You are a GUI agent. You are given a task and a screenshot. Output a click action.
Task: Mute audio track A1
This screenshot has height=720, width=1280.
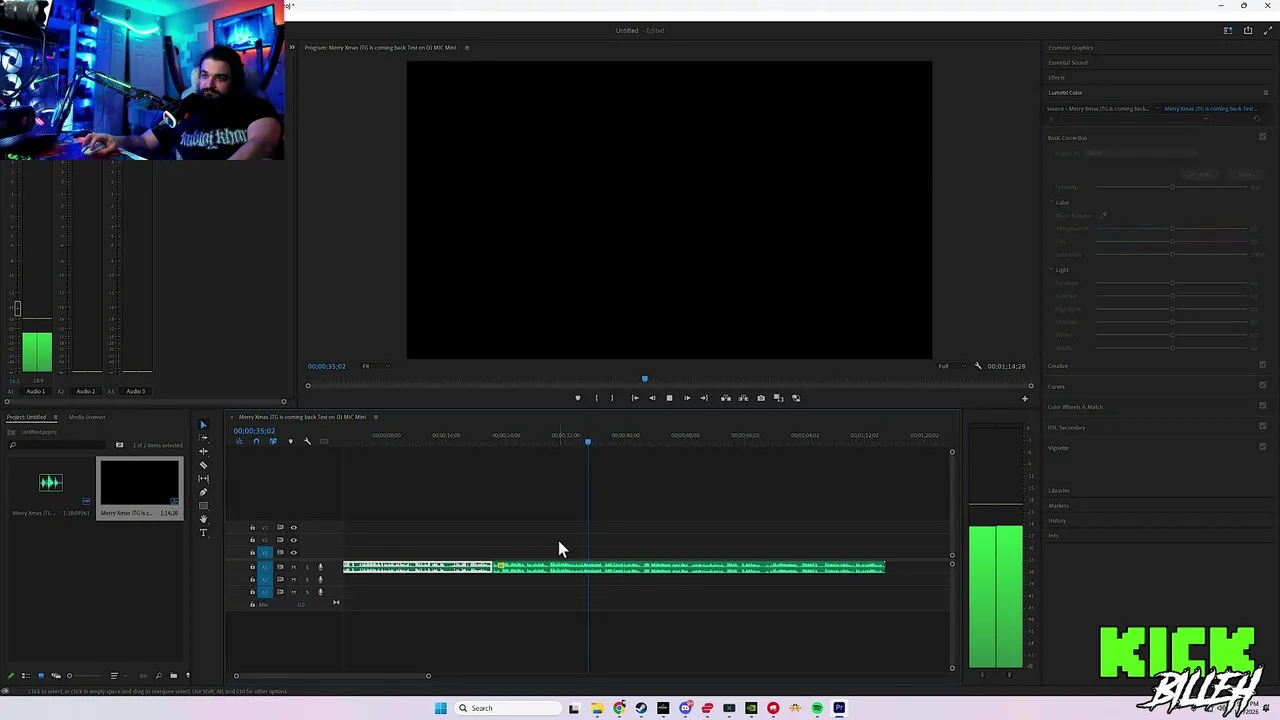tap(293, 567)
